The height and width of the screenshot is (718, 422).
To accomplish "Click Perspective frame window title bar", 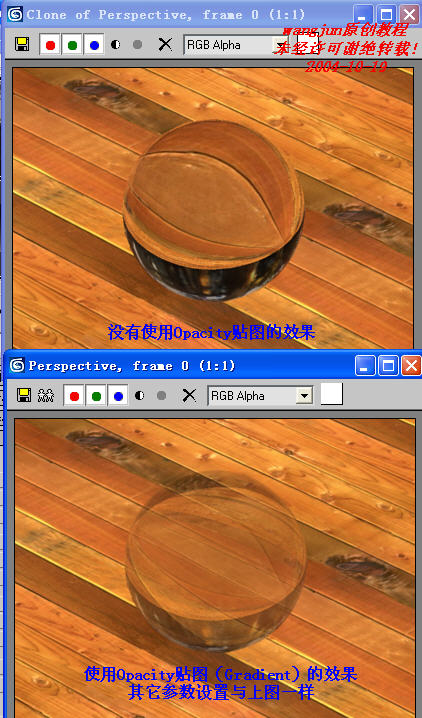I will [x=181, y=365].
